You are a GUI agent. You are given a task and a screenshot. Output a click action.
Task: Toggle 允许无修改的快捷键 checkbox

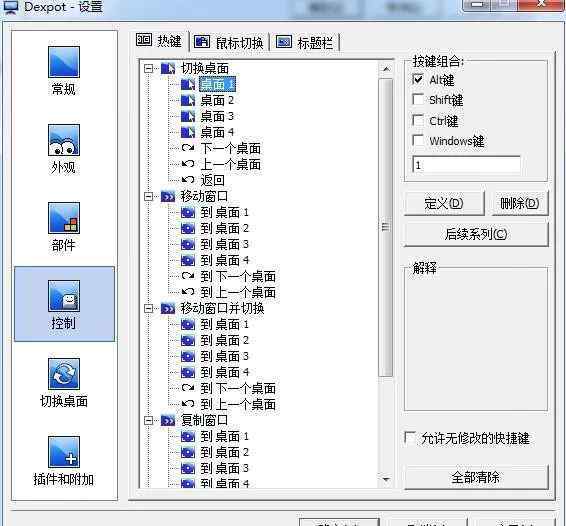(410, 438)
